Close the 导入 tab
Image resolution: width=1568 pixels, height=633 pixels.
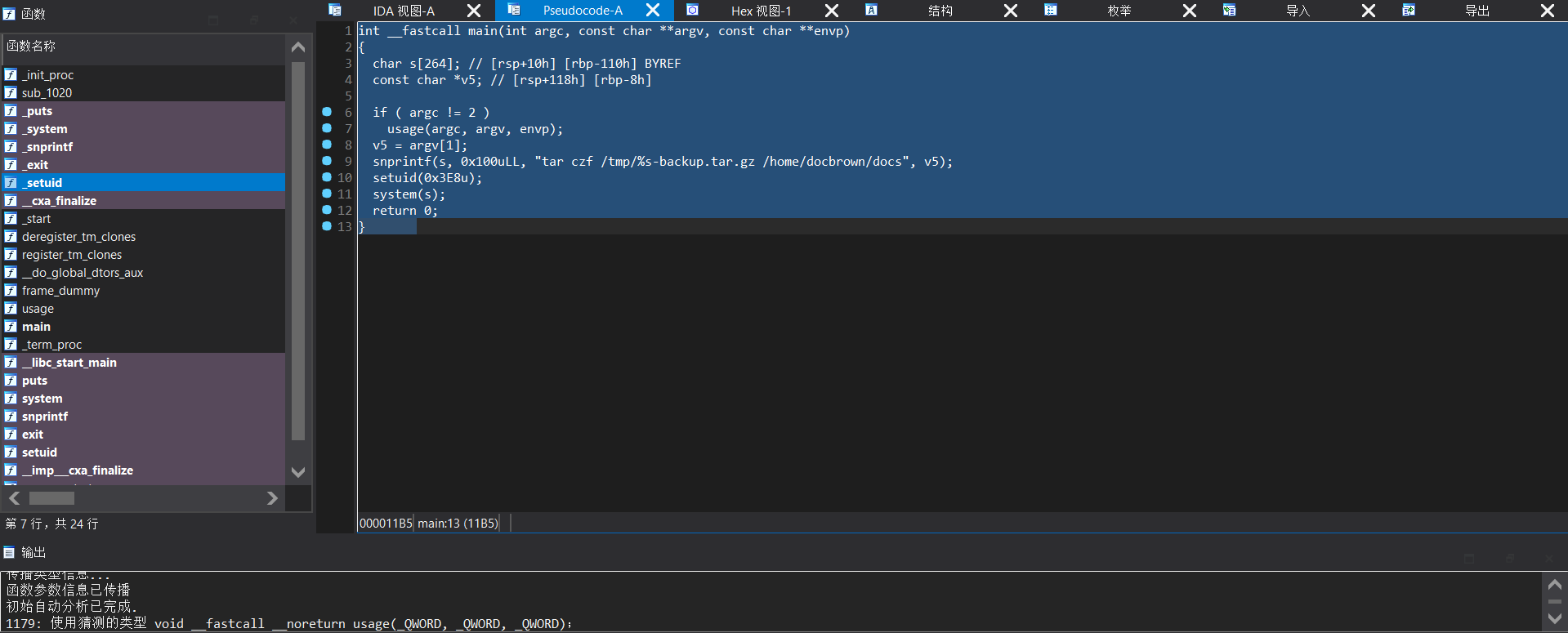point(1369,11)
